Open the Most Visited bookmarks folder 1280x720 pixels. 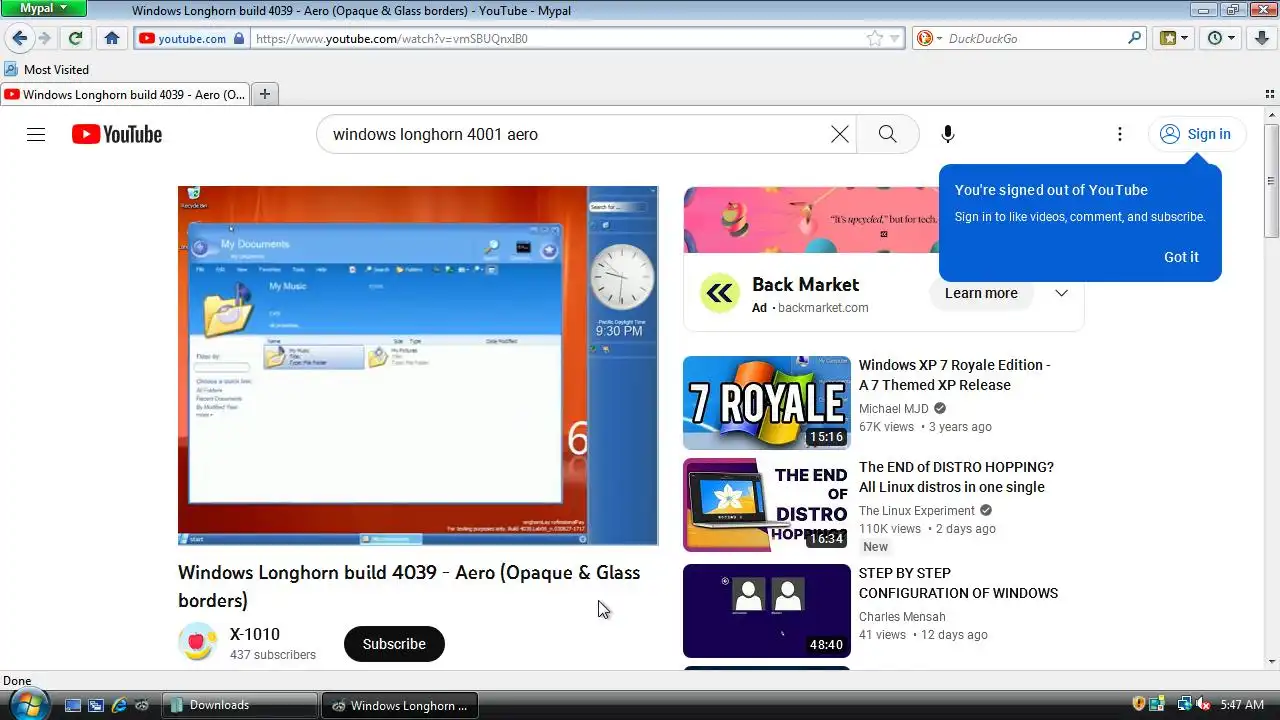click(x=47, y=69)
